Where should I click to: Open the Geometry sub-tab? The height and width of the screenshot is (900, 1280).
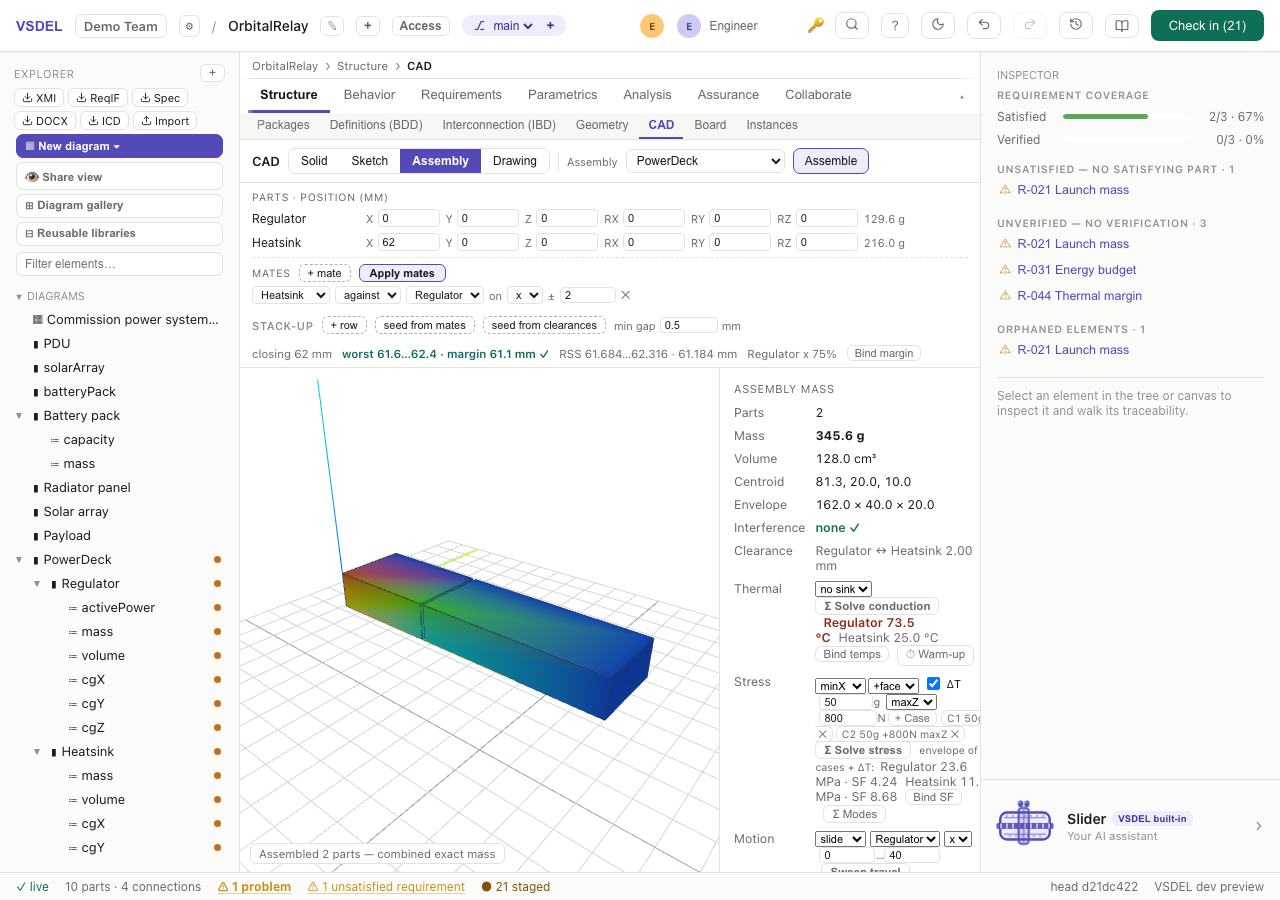602,125
